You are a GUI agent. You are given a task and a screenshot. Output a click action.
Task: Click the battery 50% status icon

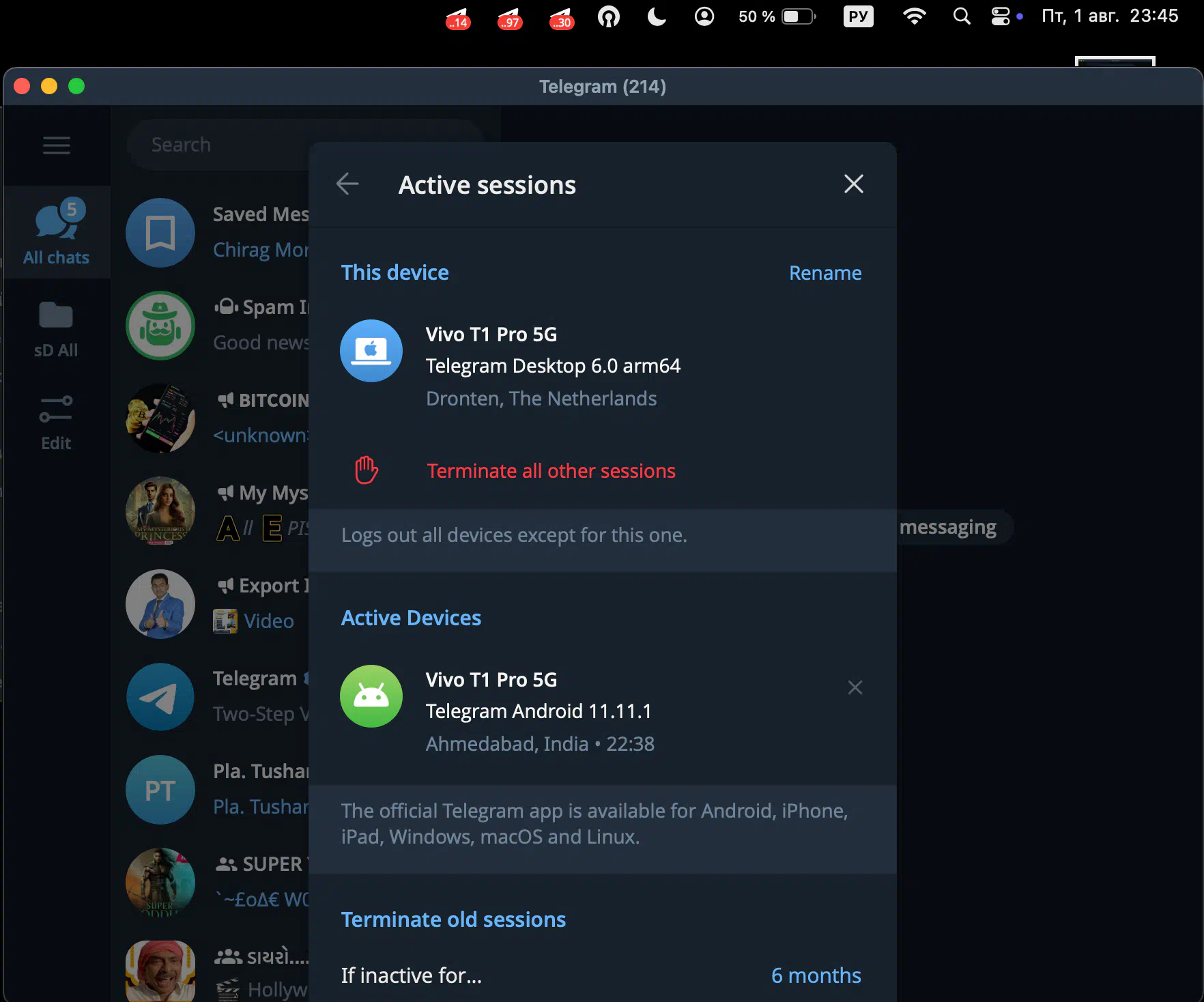777,16
